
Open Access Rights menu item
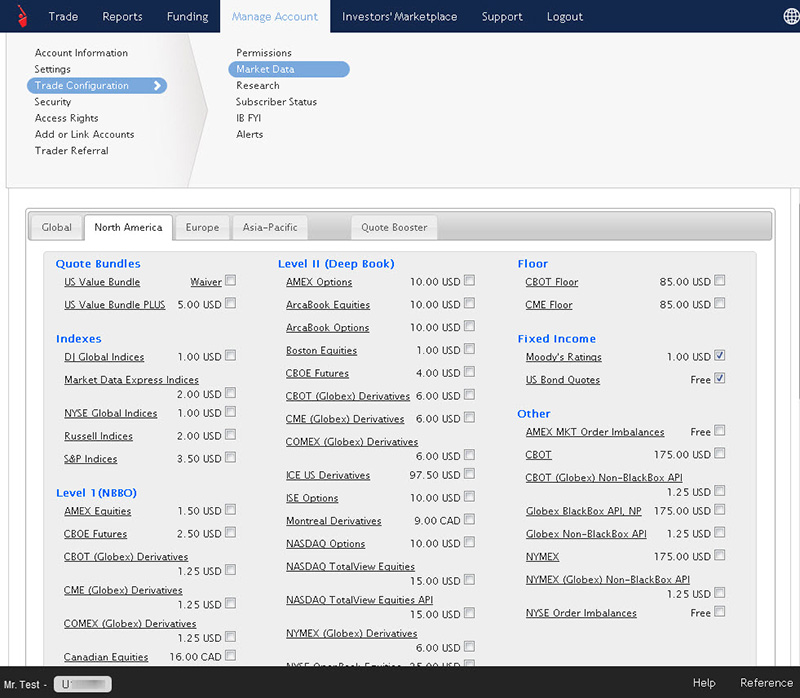pos(66,118)
